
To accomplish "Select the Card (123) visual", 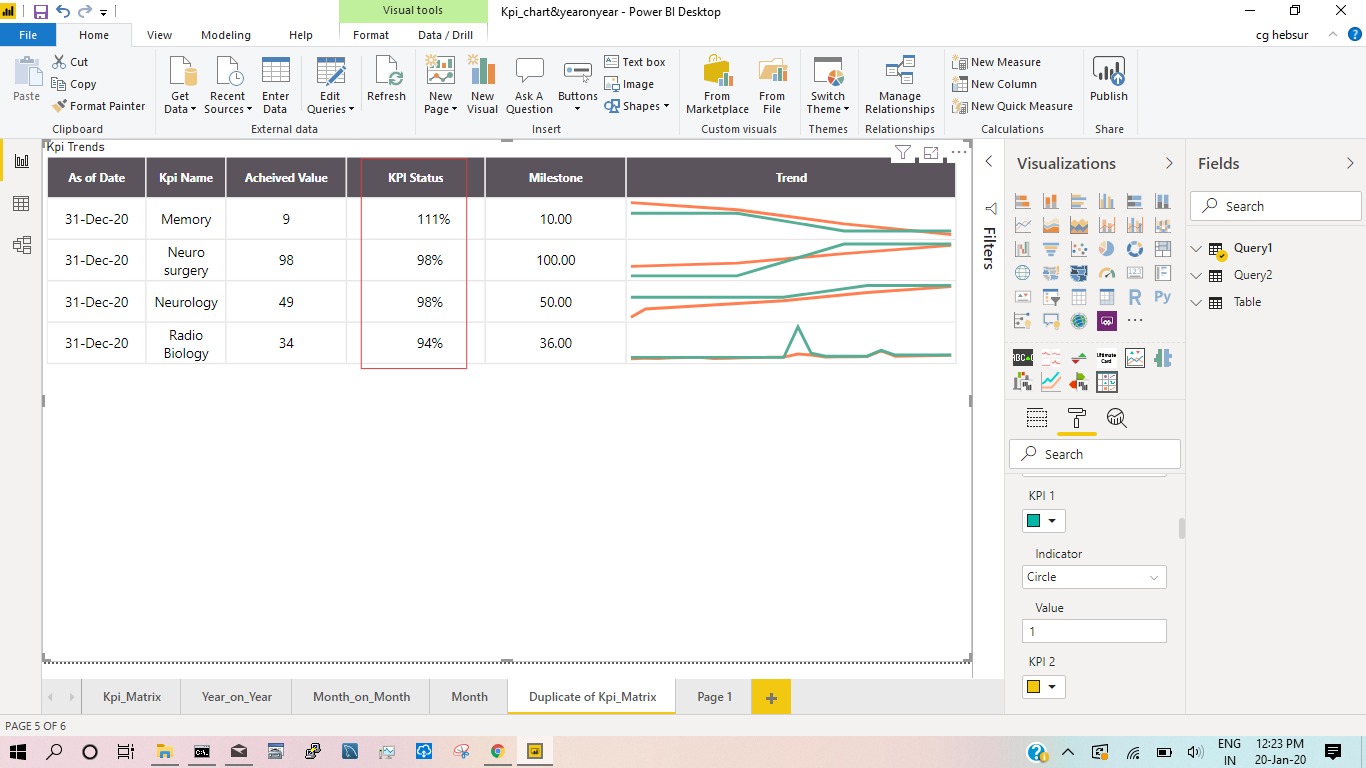I will click(x=1135, y=272).
